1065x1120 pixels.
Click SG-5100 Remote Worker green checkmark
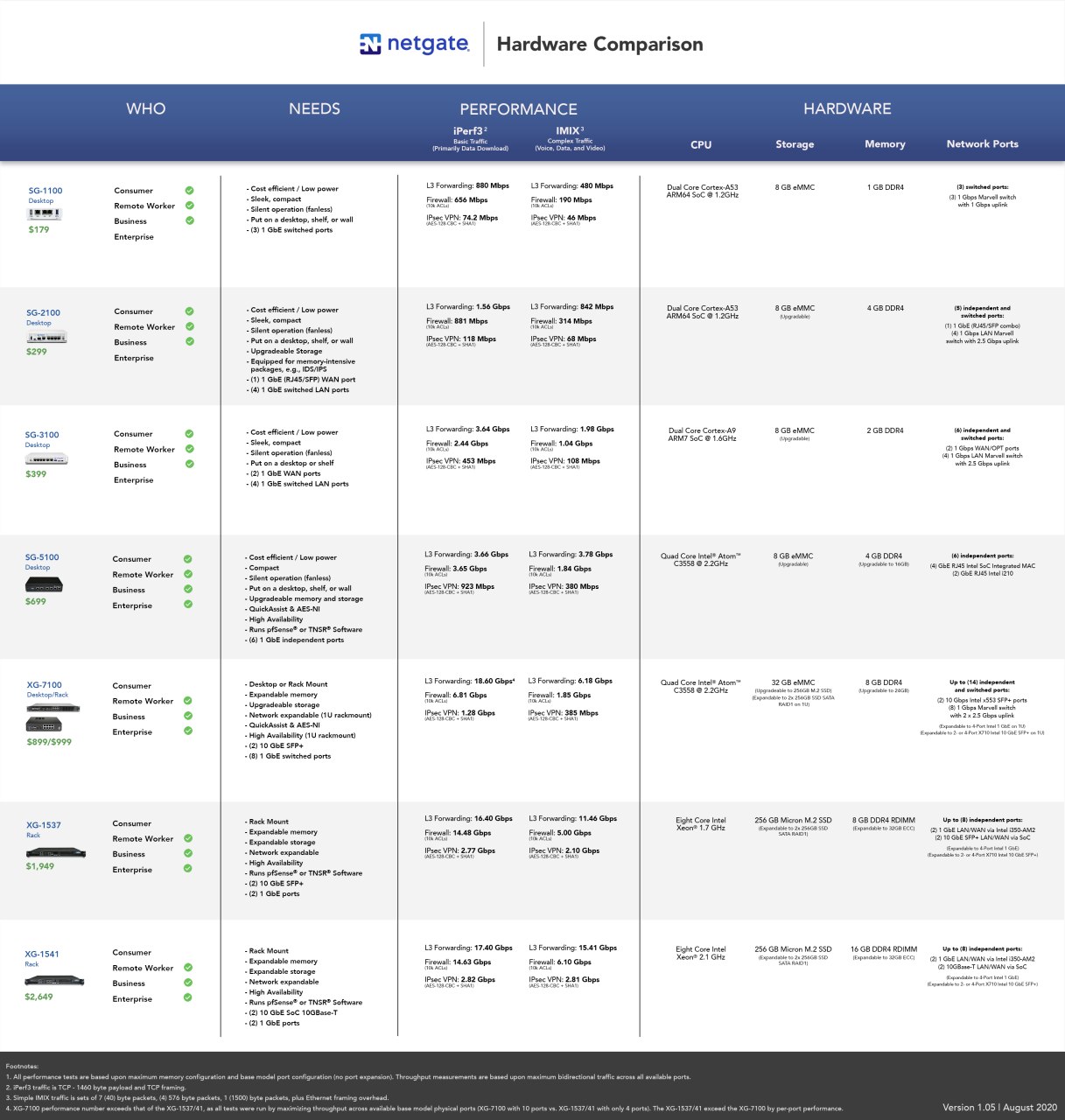click(188, 574)
